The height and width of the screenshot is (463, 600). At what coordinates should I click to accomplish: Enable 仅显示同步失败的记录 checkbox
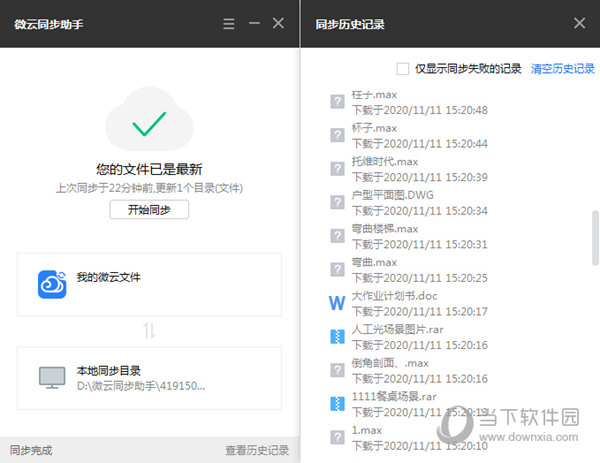click(403, 69)
